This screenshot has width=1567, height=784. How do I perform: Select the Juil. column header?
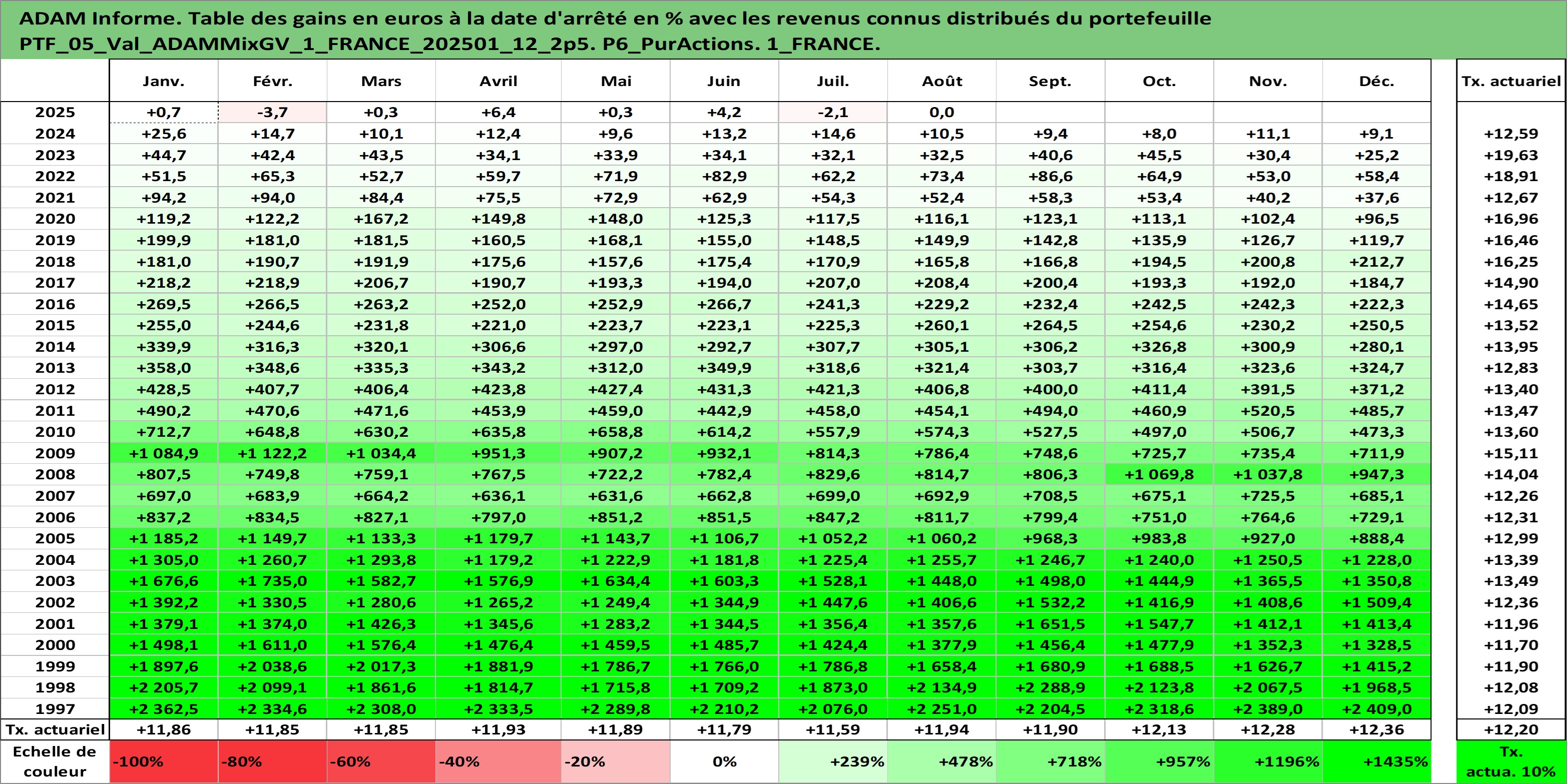coord(833,81)
